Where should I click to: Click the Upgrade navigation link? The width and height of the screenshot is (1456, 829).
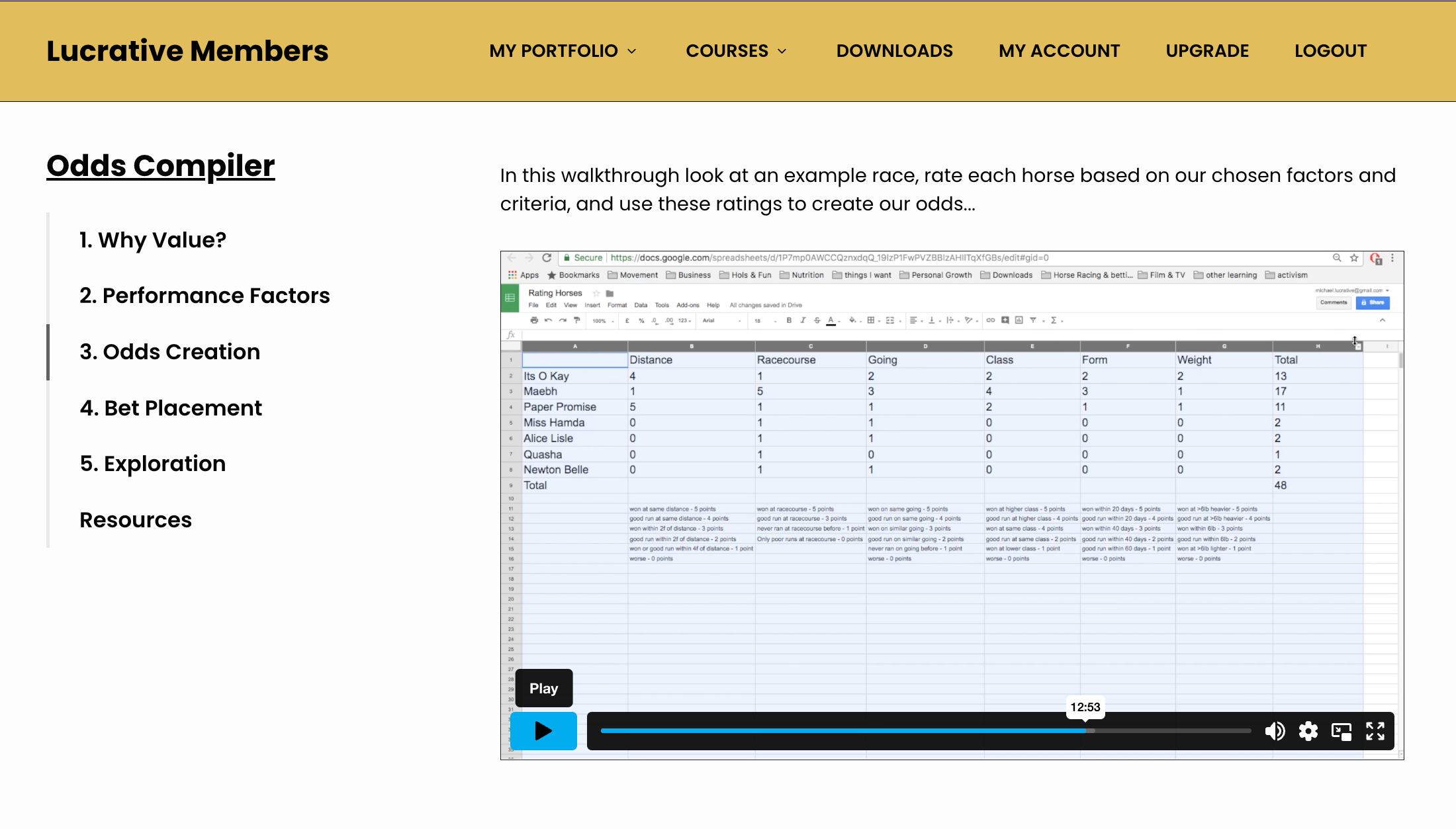(1207, 51)
